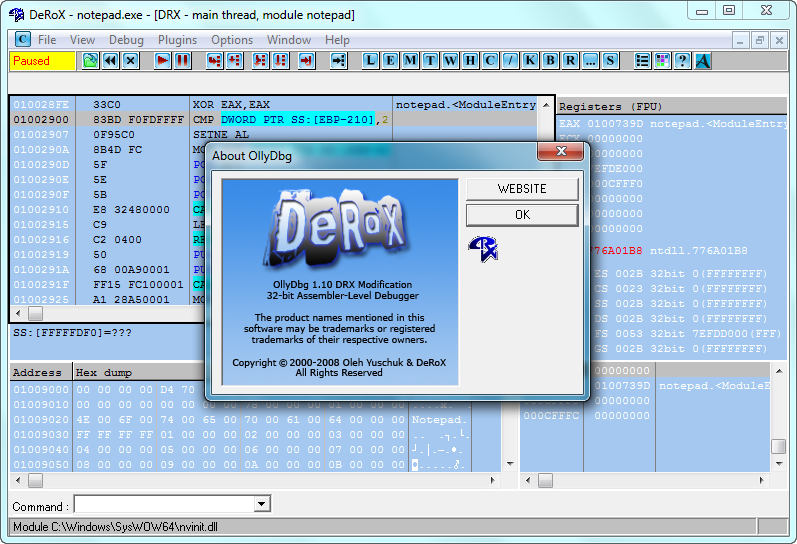
Task: Click the Pause execution toolbar icon
Action: (x=183, y=61)
